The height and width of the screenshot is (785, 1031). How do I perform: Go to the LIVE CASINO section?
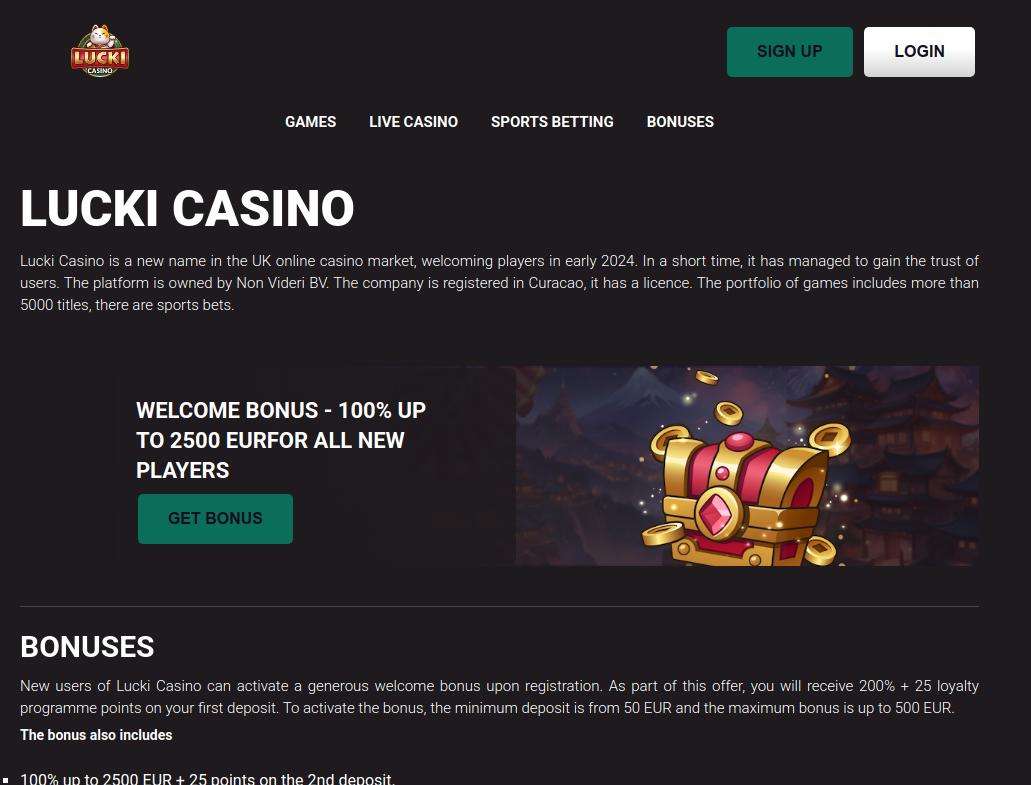[414, 122]
